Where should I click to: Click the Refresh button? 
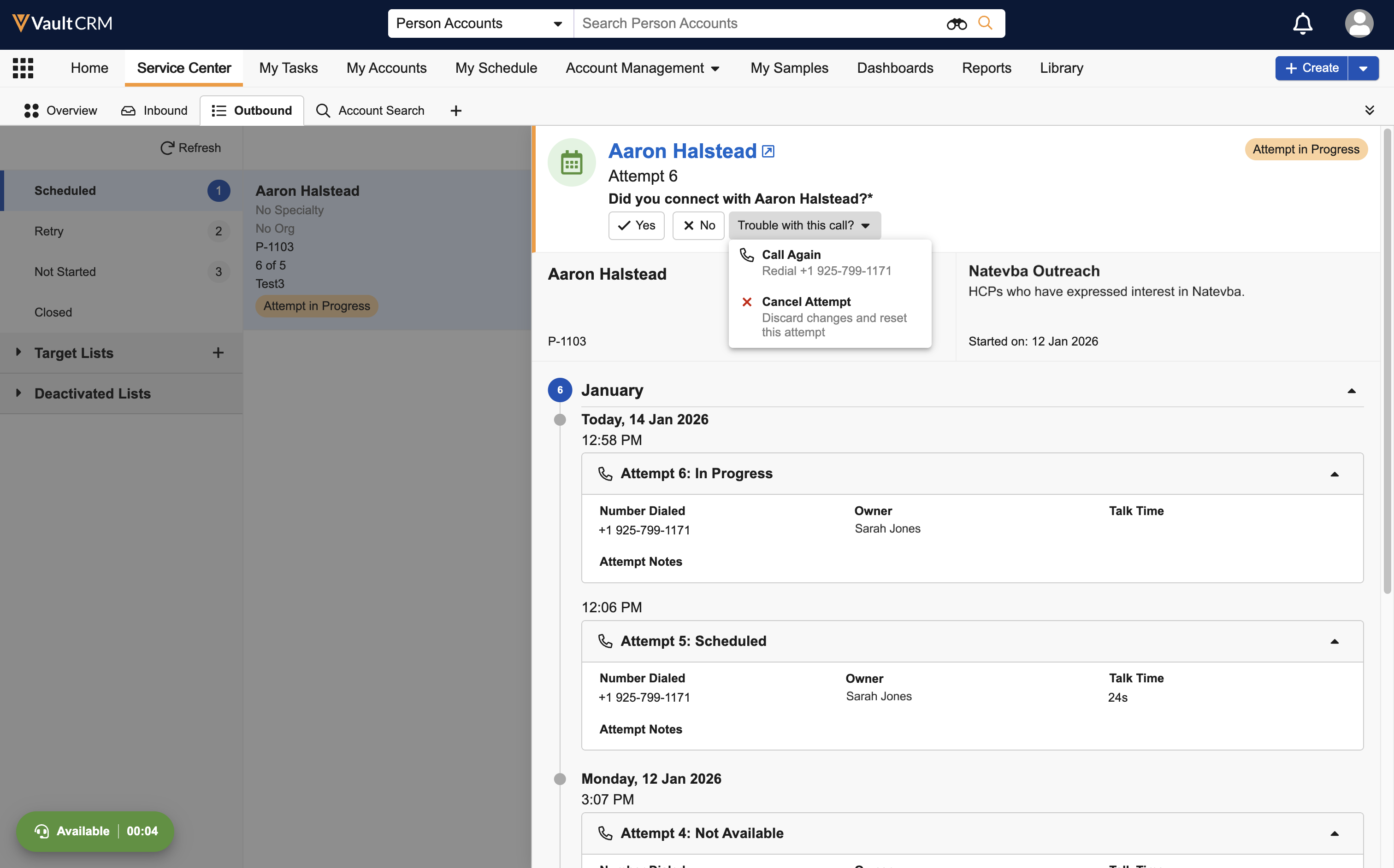coord(190,148)
